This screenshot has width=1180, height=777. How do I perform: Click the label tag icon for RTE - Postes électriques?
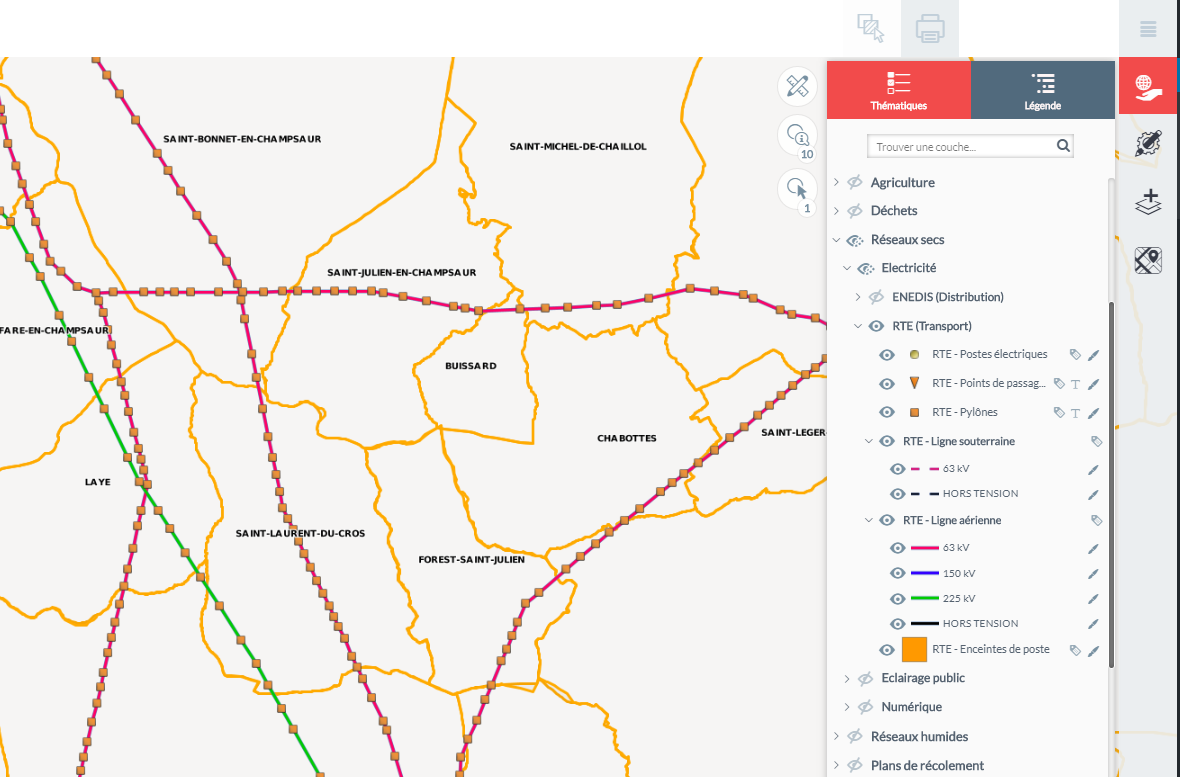1075,355
